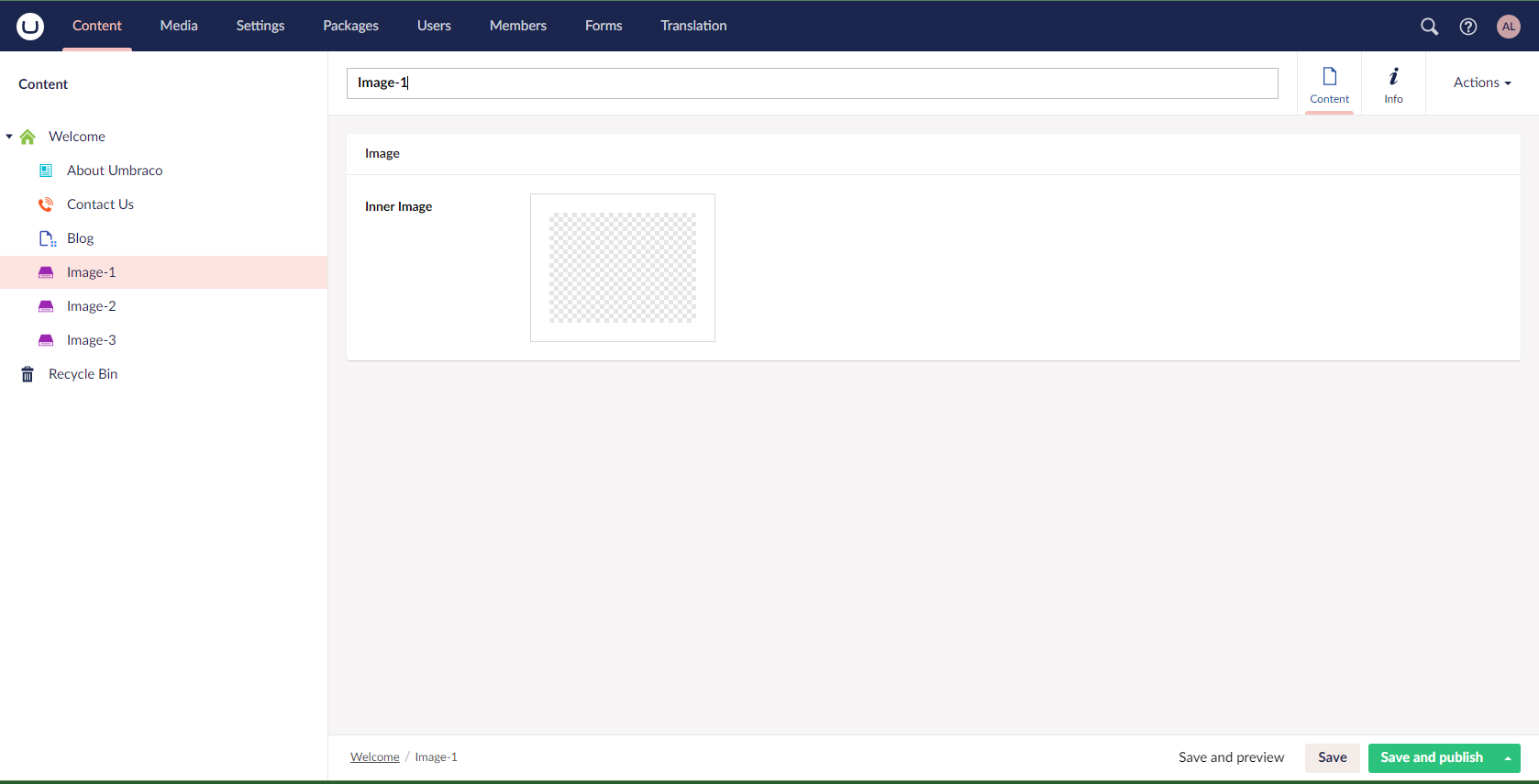The height and width of the screenshot is (784, 1539).
Task: Open the Info app icon
Action: 1393,83
